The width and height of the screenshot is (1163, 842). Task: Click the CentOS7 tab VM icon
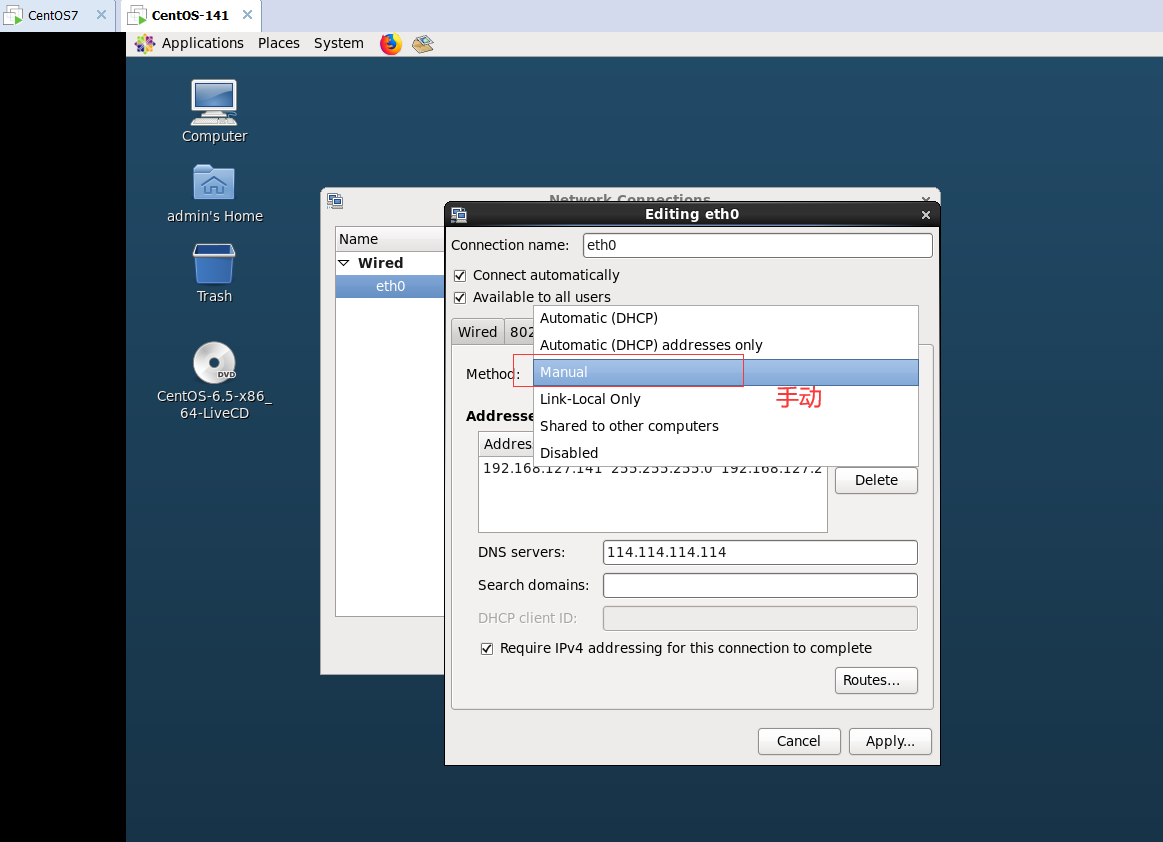[13, 15]
